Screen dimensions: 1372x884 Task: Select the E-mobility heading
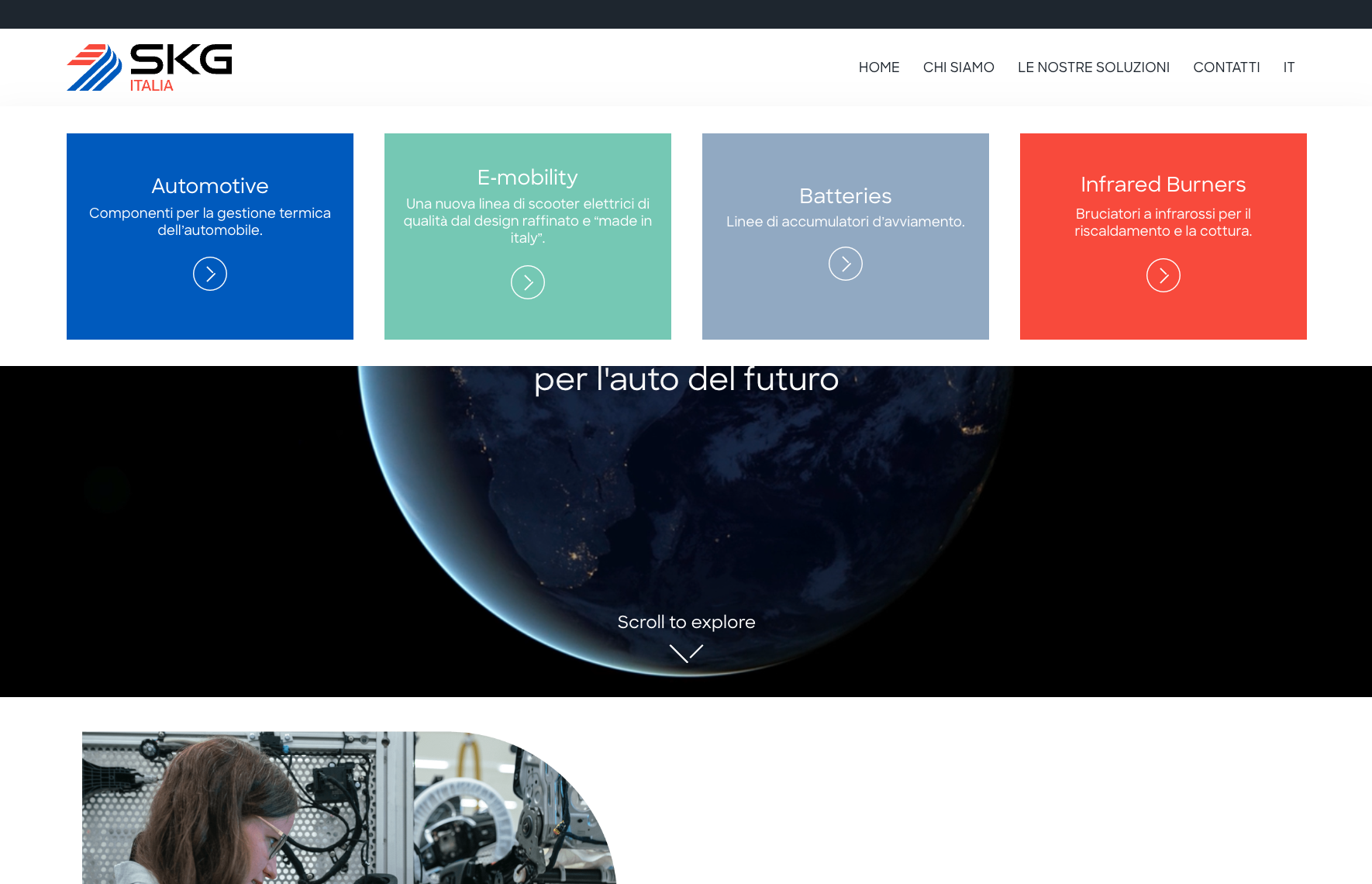click(528, 178)
